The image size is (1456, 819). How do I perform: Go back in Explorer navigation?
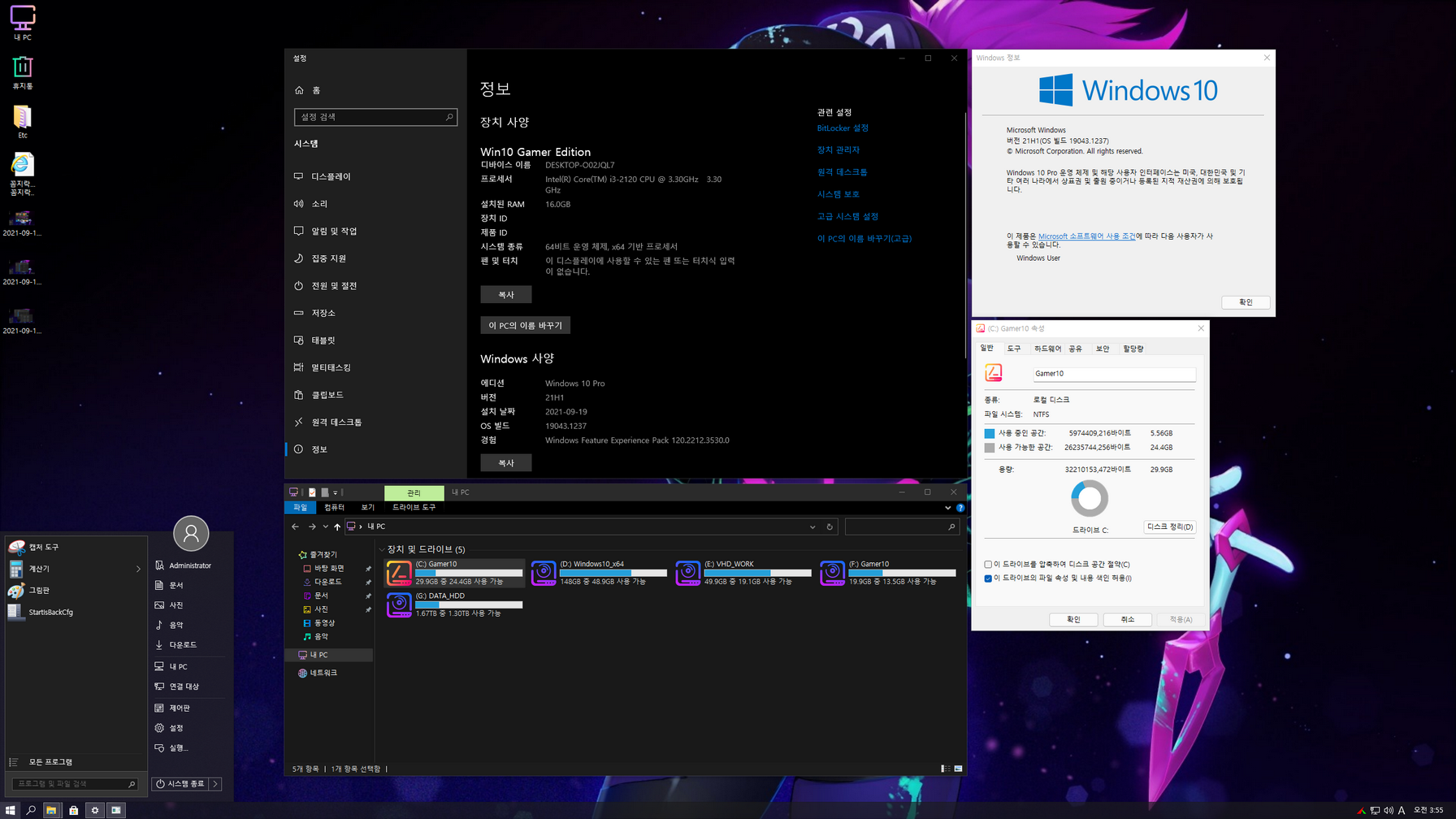coord(296,526)
